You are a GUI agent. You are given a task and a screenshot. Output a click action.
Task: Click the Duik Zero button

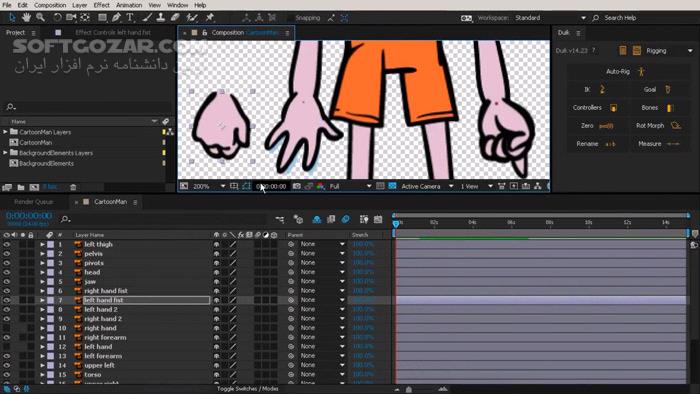[x=595, y=126]
